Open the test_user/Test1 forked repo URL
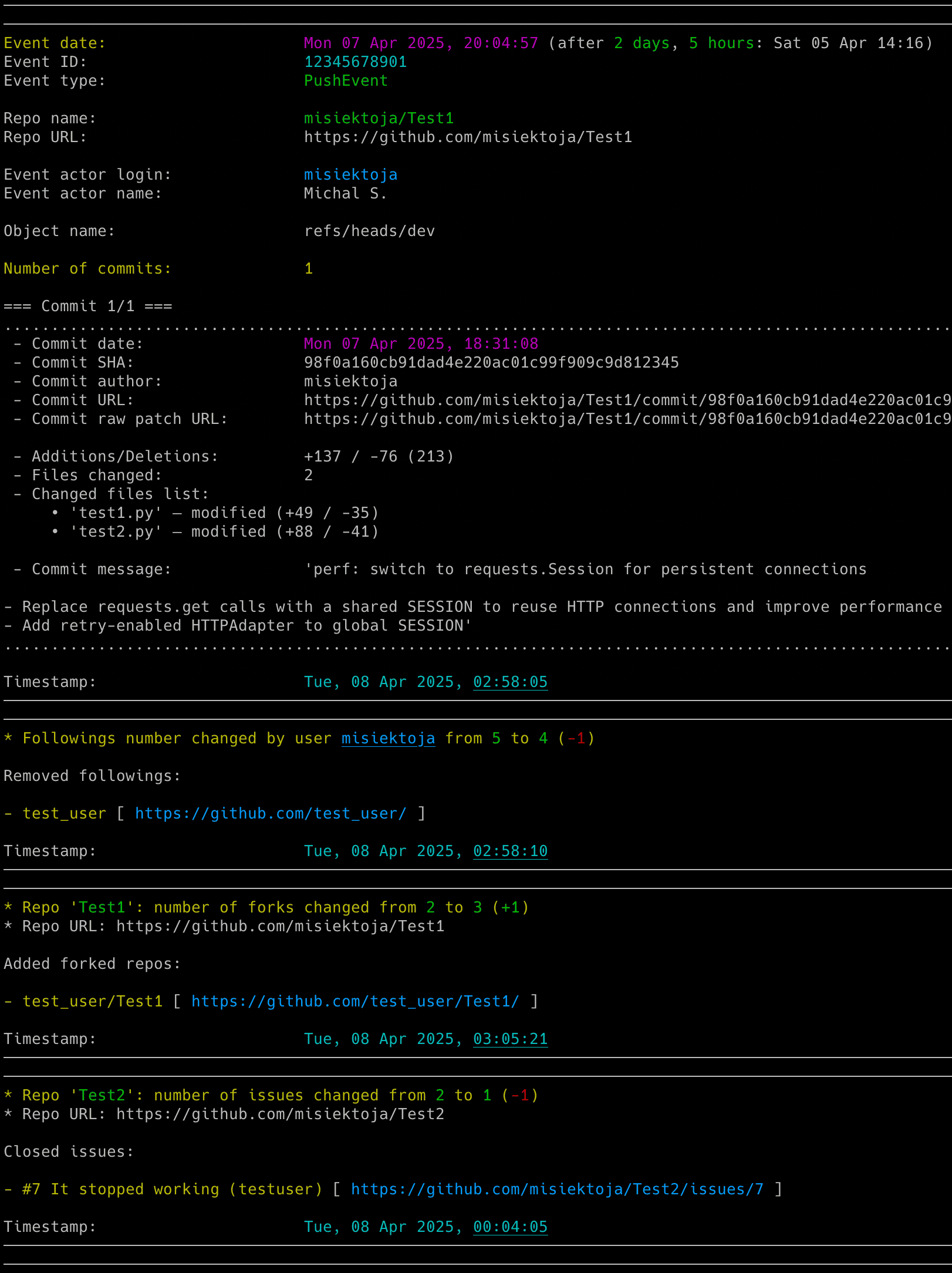 tap(355, 1001)
